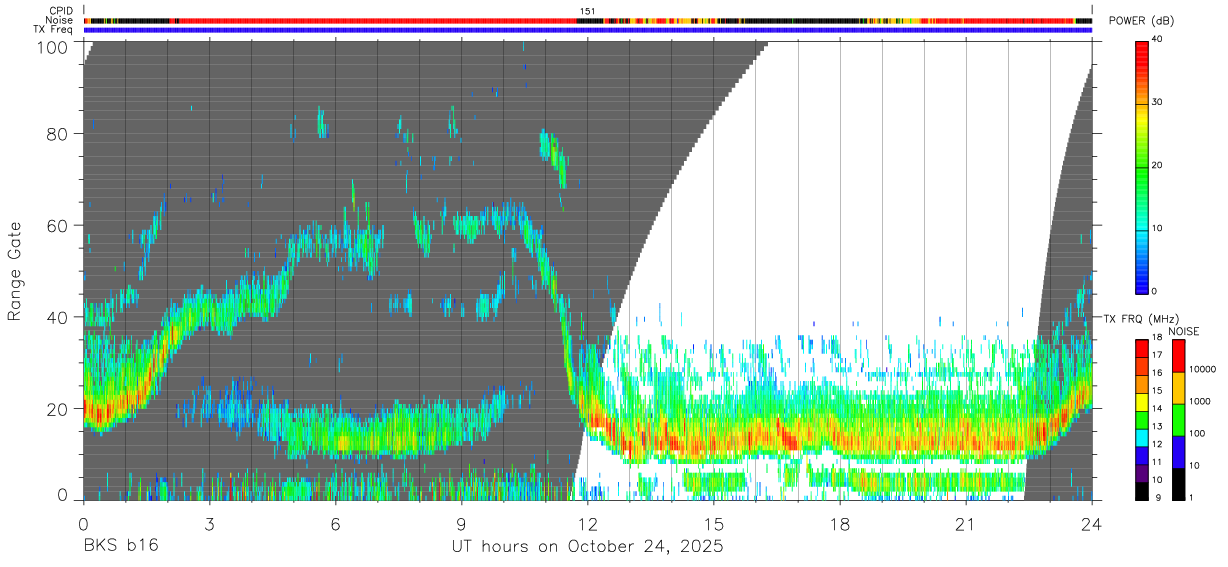Select UT hour tick label 9
The height and width of the screenshot is (567, 1228).
[x=461, y=524]
